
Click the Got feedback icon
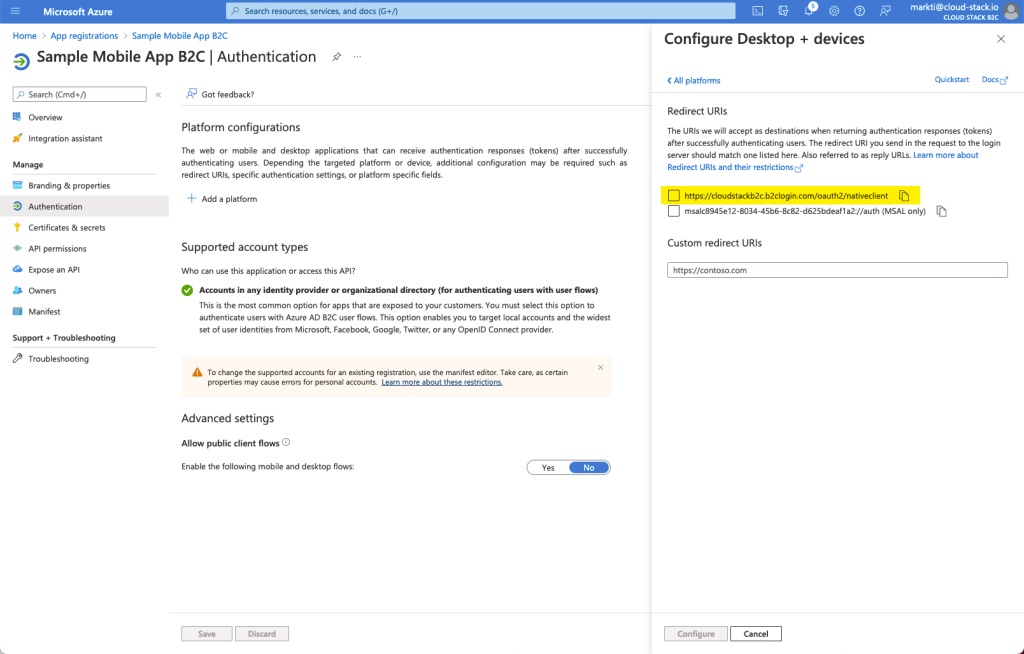point(191,94)
